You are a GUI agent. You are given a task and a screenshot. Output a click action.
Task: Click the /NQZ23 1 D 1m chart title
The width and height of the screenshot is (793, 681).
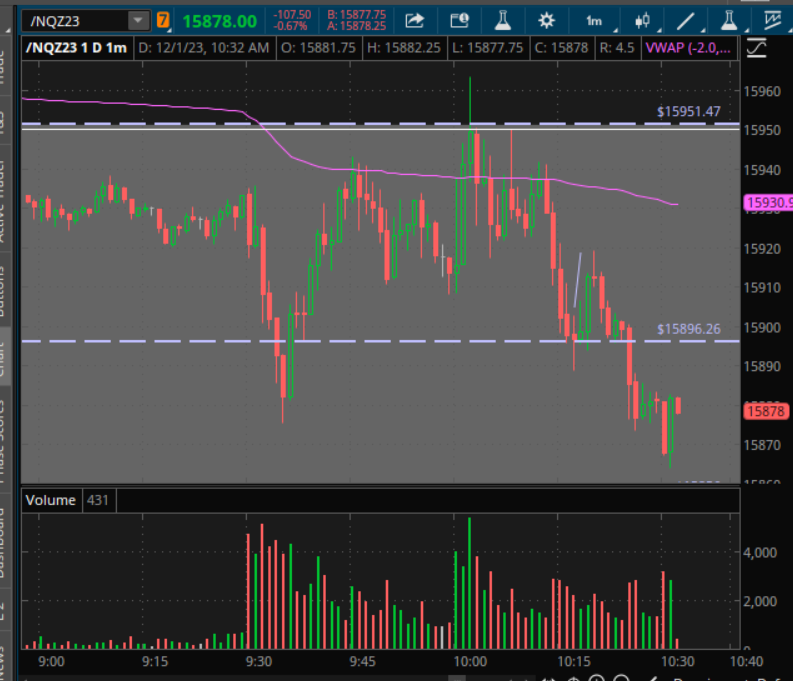(76, 48)
